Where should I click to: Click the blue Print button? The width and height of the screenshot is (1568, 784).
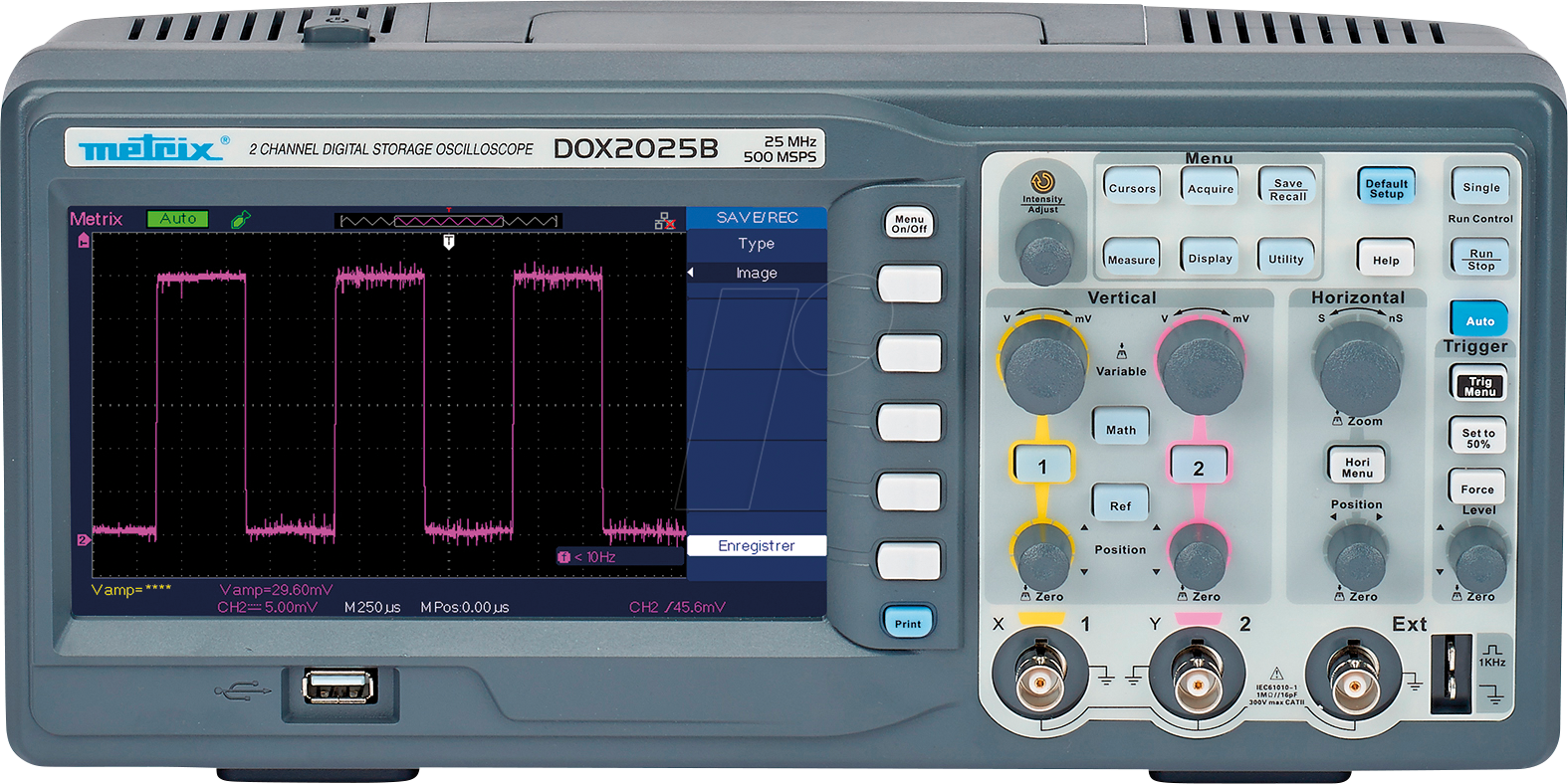click(908, 623)
